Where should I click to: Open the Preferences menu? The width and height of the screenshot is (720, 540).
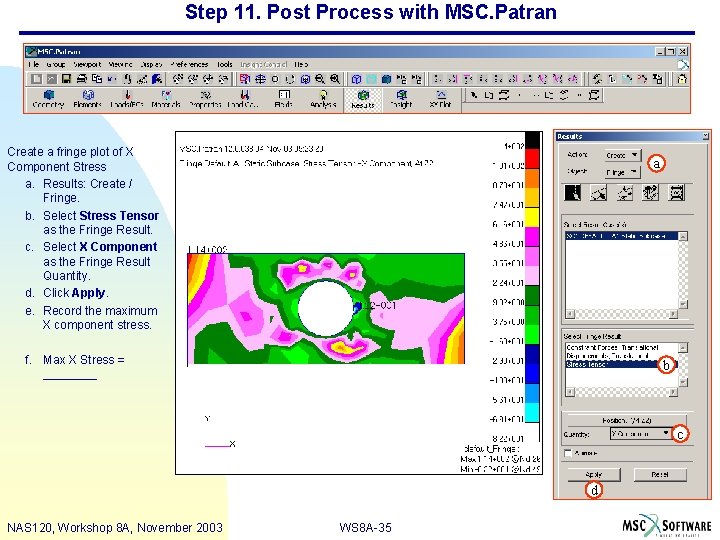[x=190, y=64]
